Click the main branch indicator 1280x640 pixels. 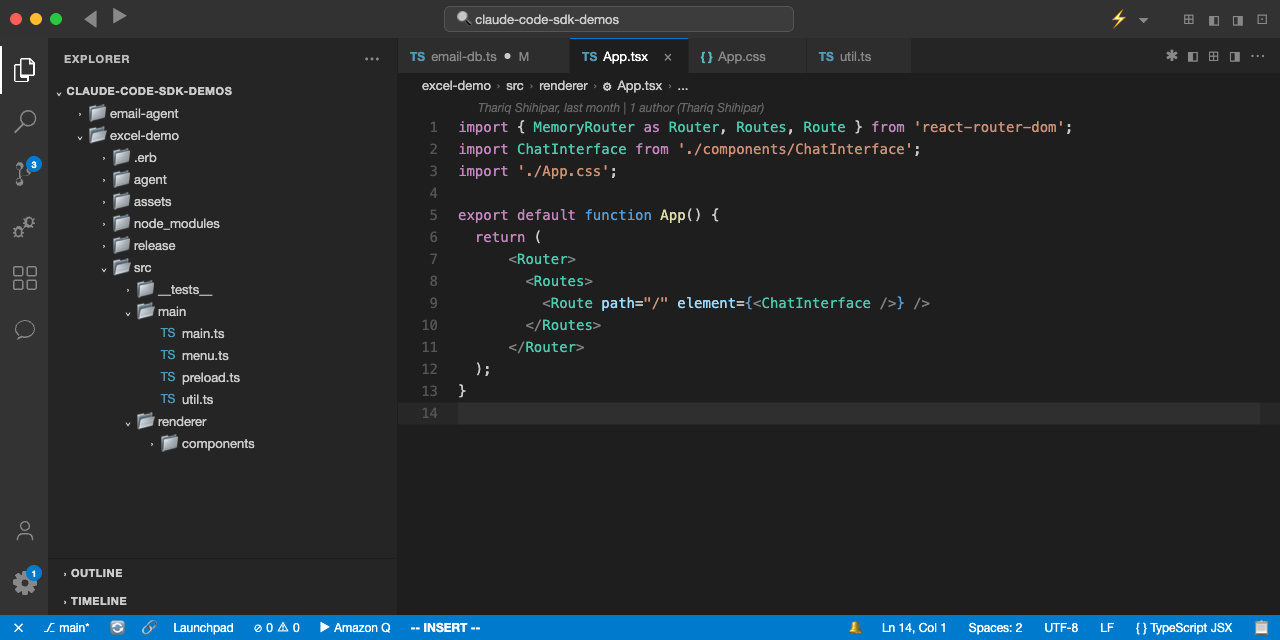coord(67,628)
